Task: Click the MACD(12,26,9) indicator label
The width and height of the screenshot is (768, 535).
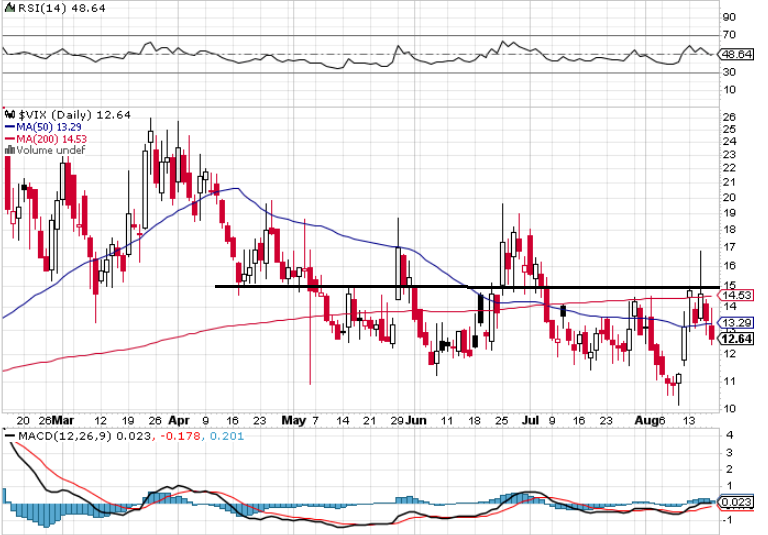Action: pyautogui.click(x=59, y=436)
